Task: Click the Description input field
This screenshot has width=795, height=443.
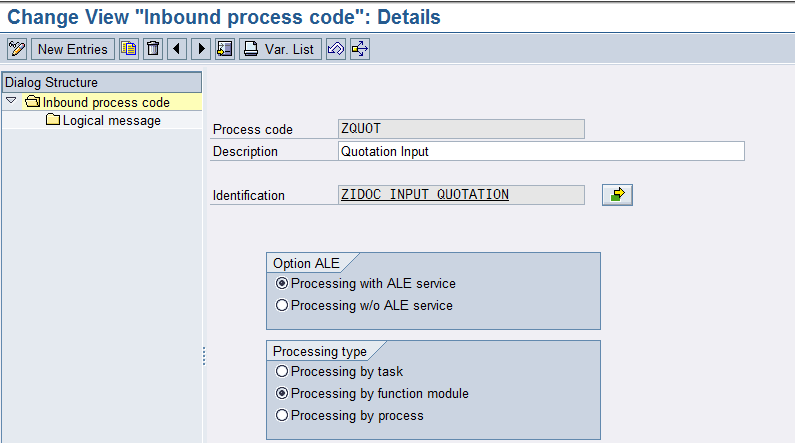Action: coord(541,151)
